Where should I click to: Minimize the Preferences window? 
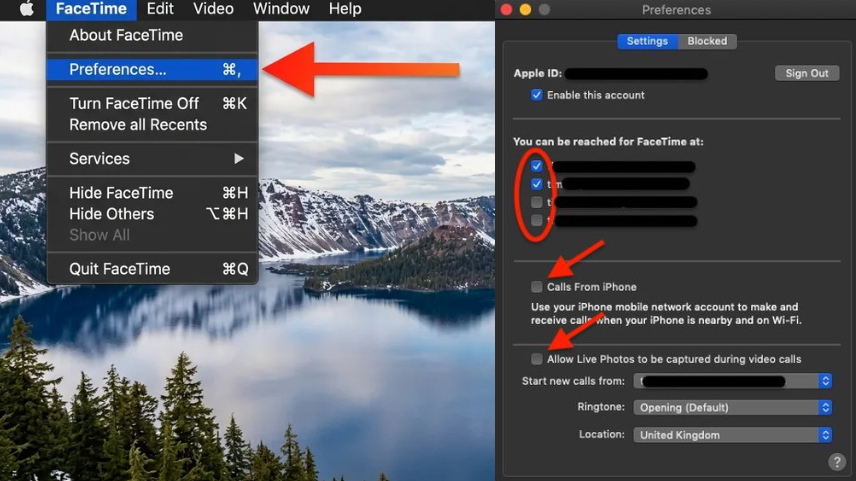tap(525, 9)
